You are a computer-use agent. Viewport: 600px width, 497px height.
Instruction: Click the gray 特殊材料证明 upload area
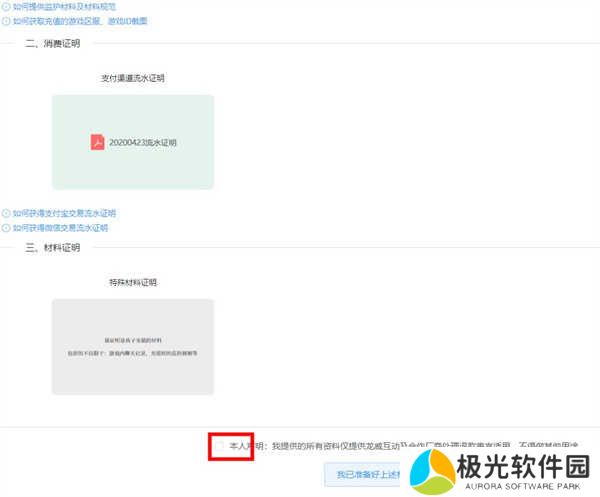133,346
